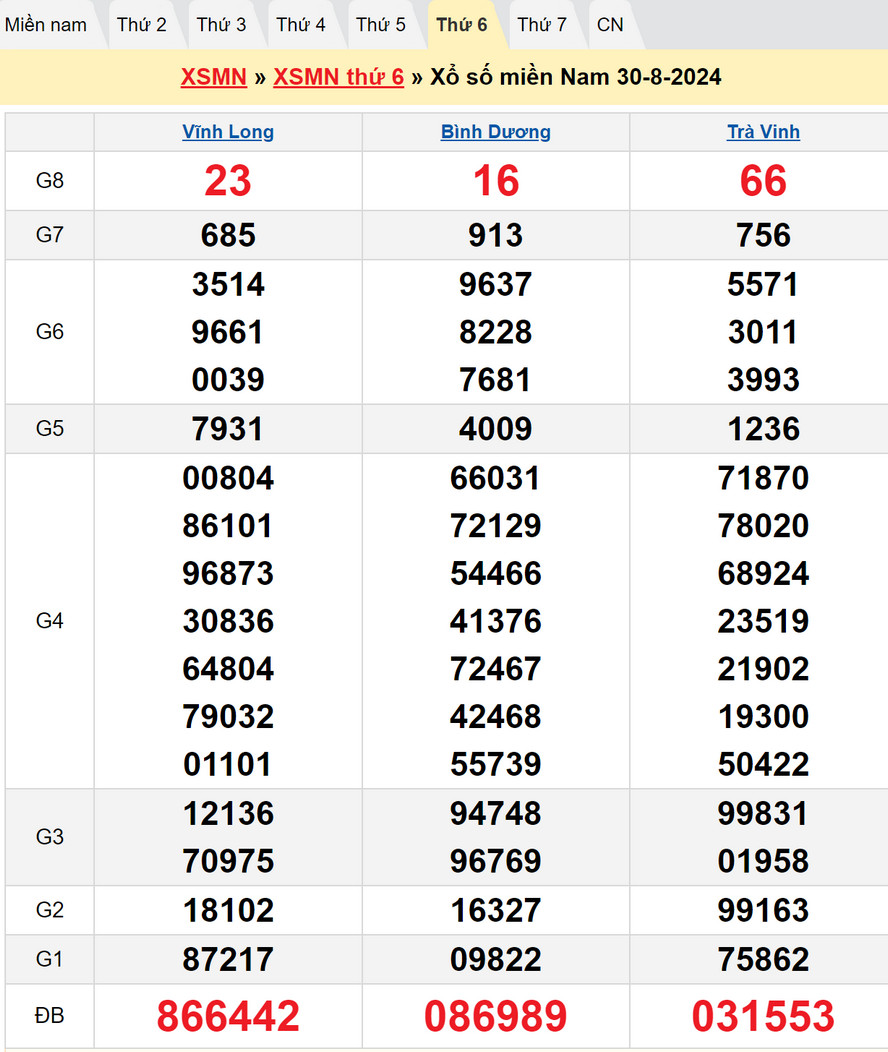Open the Bình Dương province link
The width and height of the screenshot is (888, 1052).
[x=496, y=132]
